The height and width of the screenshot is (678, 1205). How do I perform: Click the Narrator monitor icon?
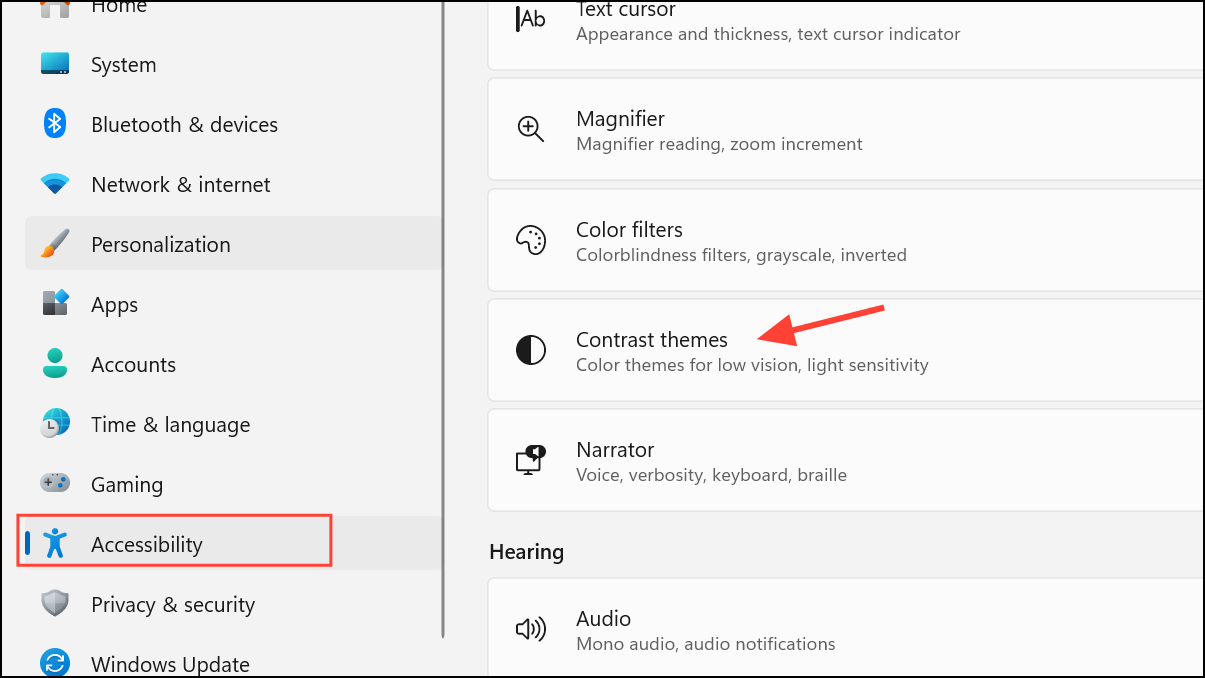click(x=530, y=460)
